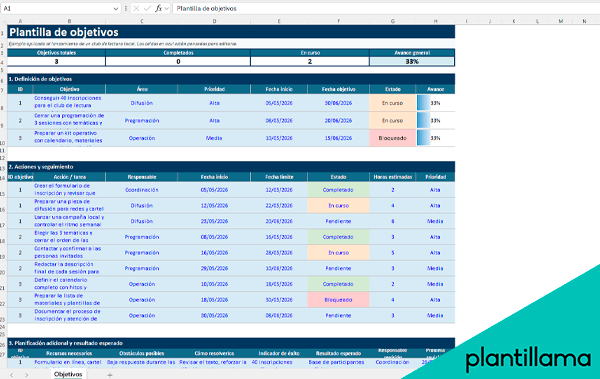600x379 pixels.
Task: Click the 'En curso' summary header
Action: 310,53
